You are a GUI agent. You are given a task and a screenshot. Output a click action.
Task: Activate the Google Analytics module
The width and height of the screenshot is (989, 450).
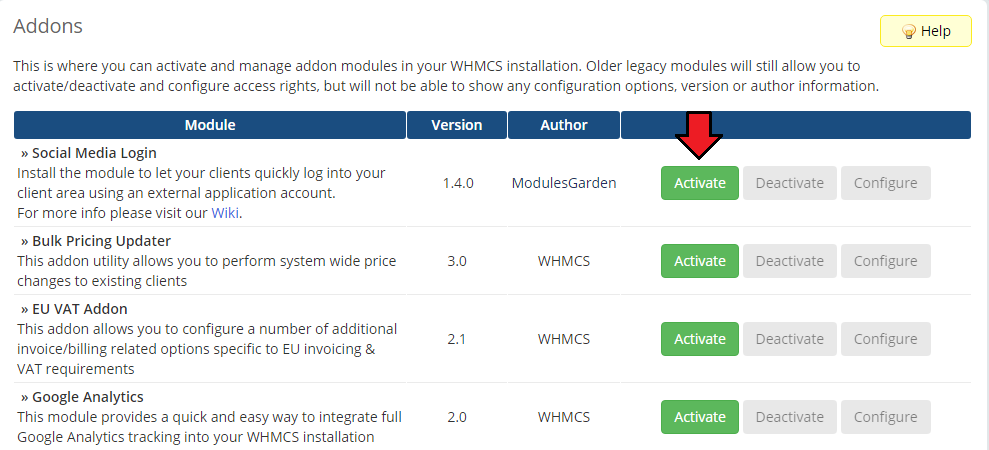click(x=699, y=417)
